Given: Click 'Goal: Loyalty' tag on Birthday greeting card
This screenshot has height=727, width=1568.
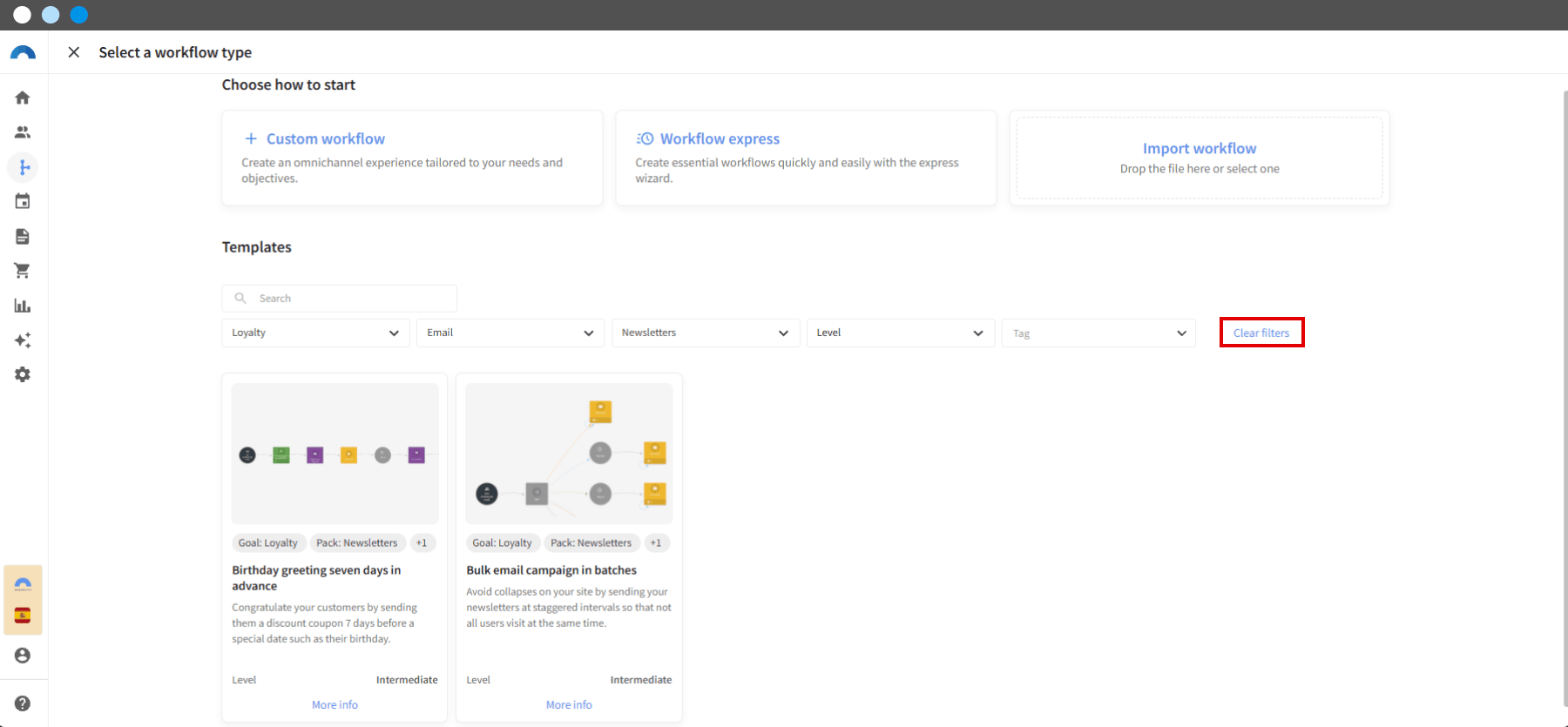Looking at the screenshot, I should (x=268, y=542).
